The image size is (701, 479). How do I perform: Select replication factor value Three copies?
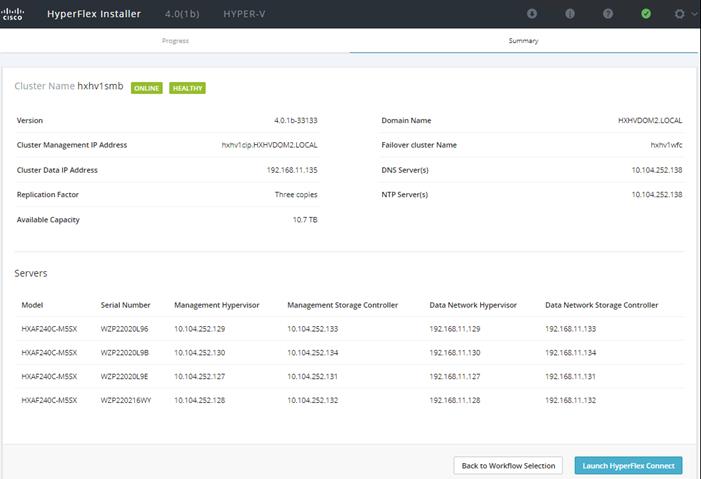296,195
